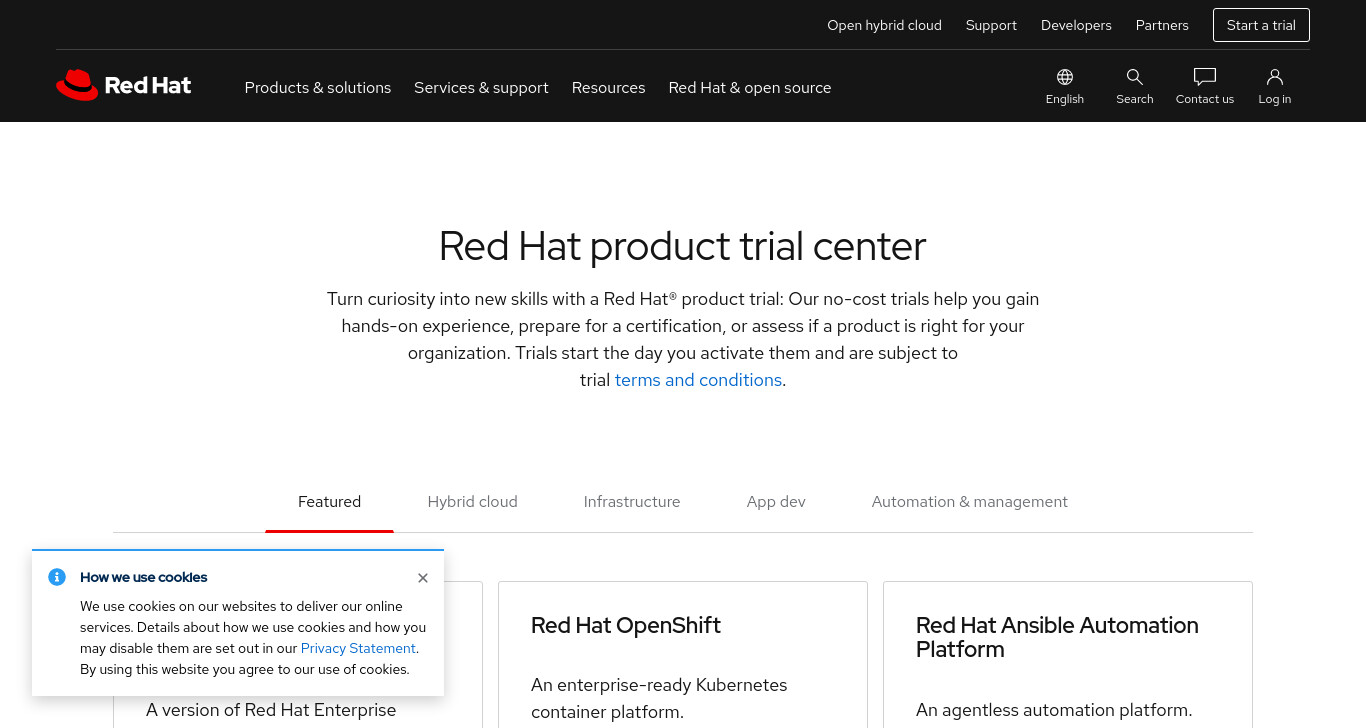Viewport: 1366px width, 728px height.
Task: Open the terms and conditions link
Action: click(x=698, y=380)
